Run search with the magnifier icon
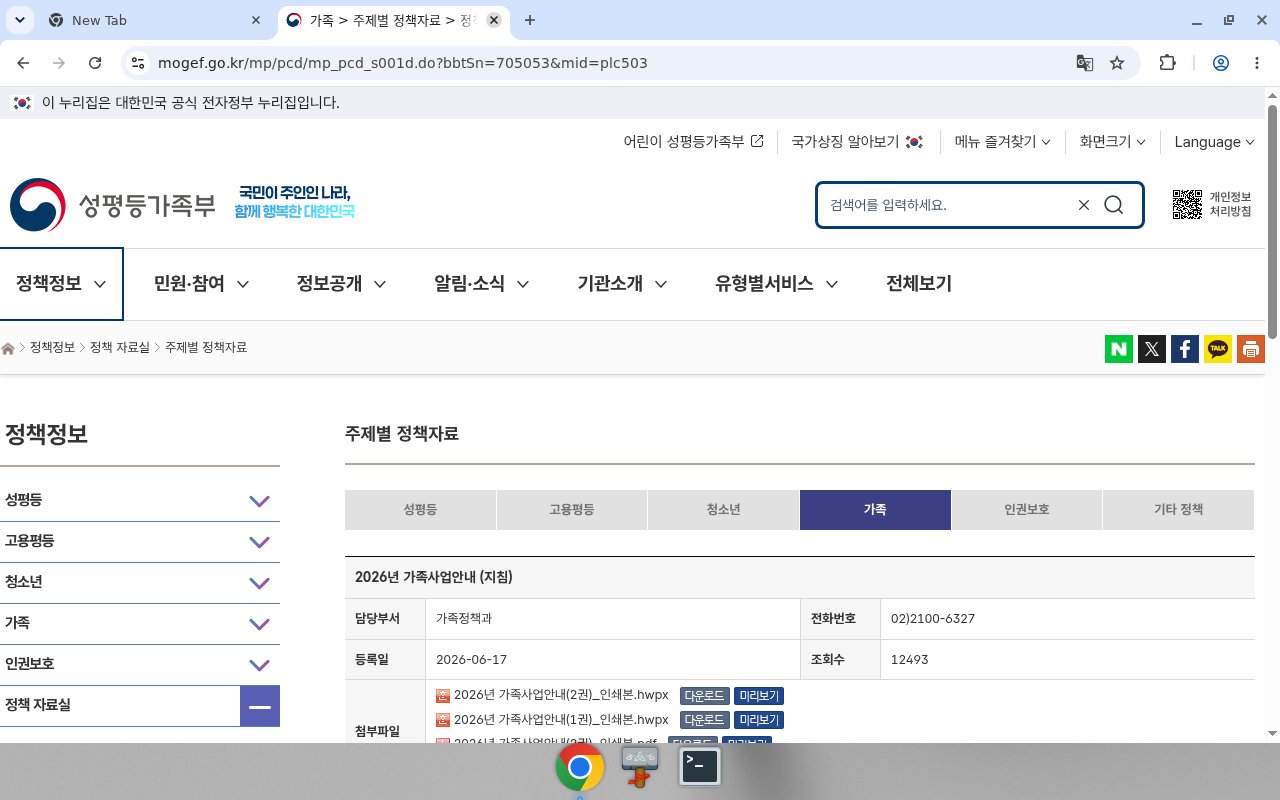1280x800 pixels. (x=1114, y=205)
